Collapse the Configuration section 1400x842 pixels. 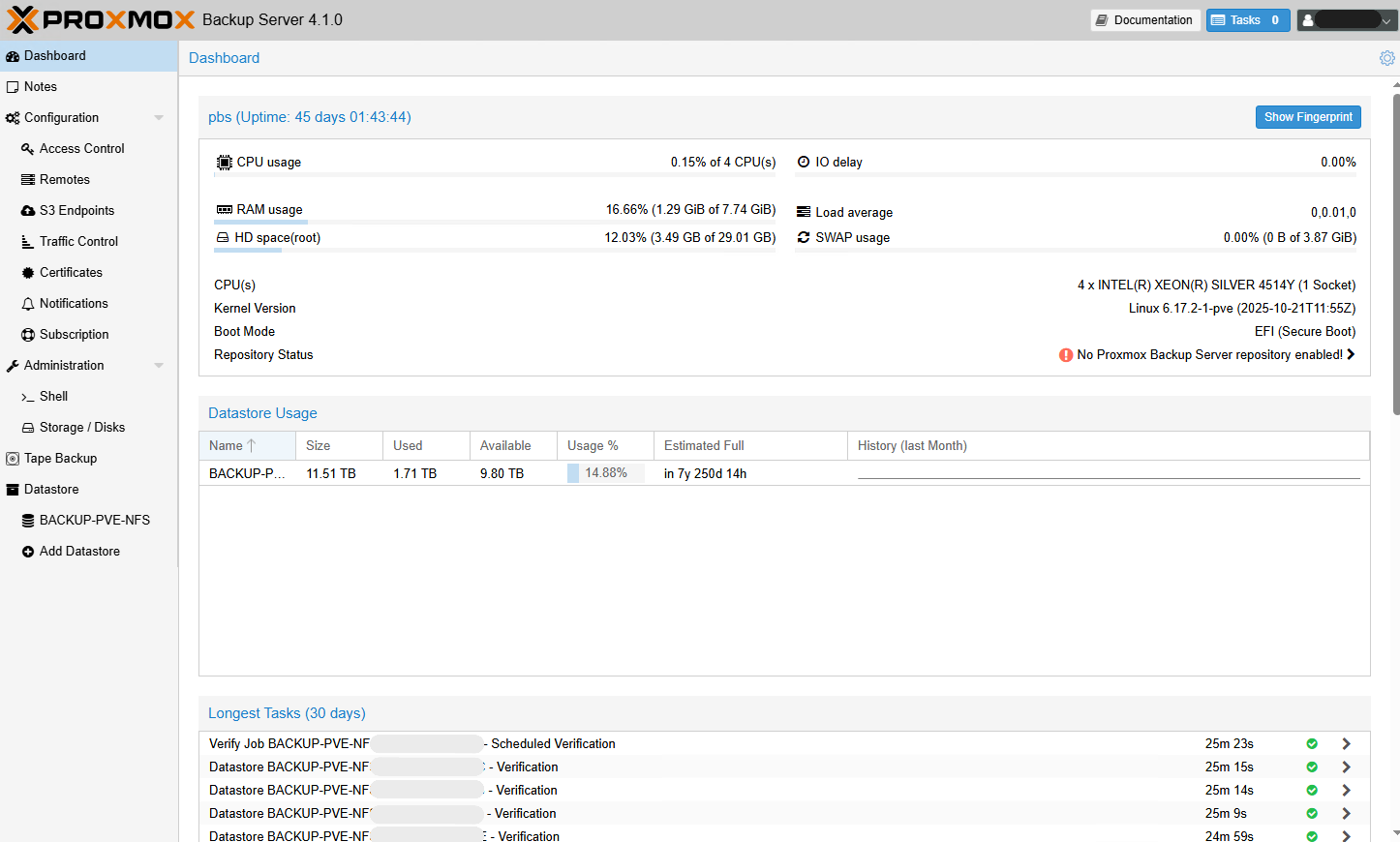coord(158,117)
